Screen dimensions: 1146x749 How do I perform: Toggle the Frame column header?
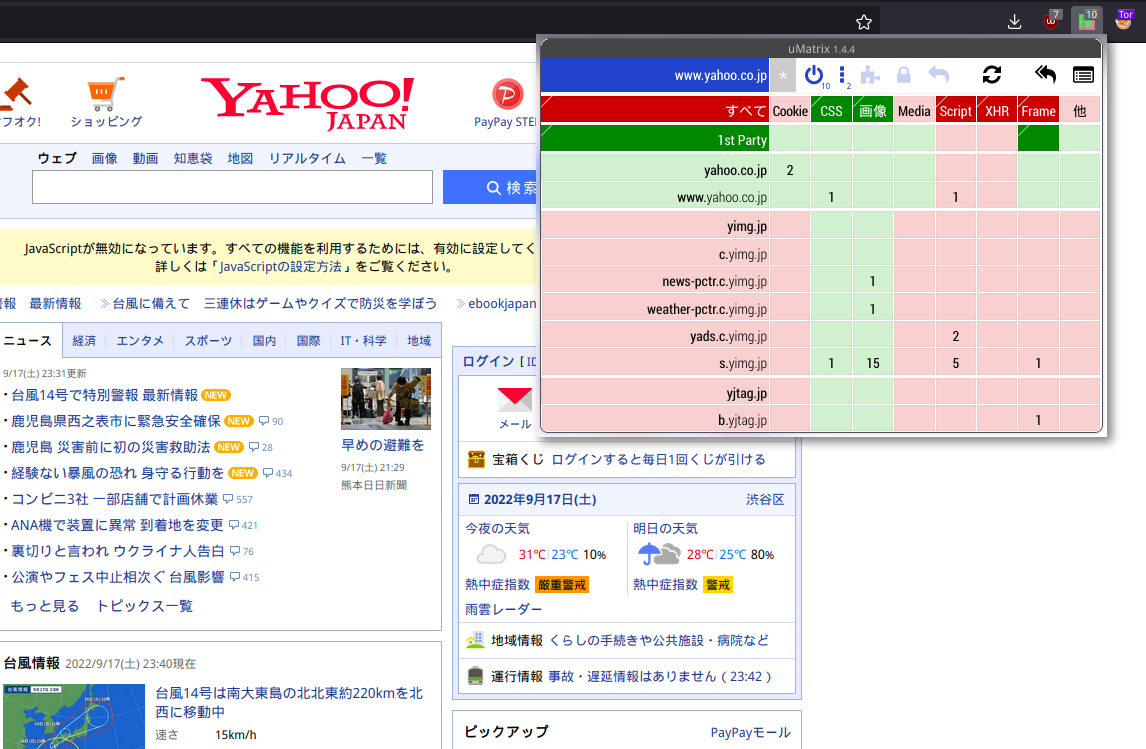point(1039,110)
